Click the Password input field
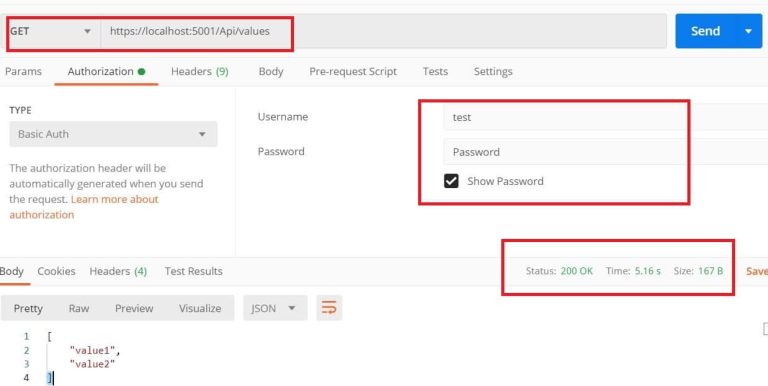Viewport: 768px width, 386px height. coord(605,152)
